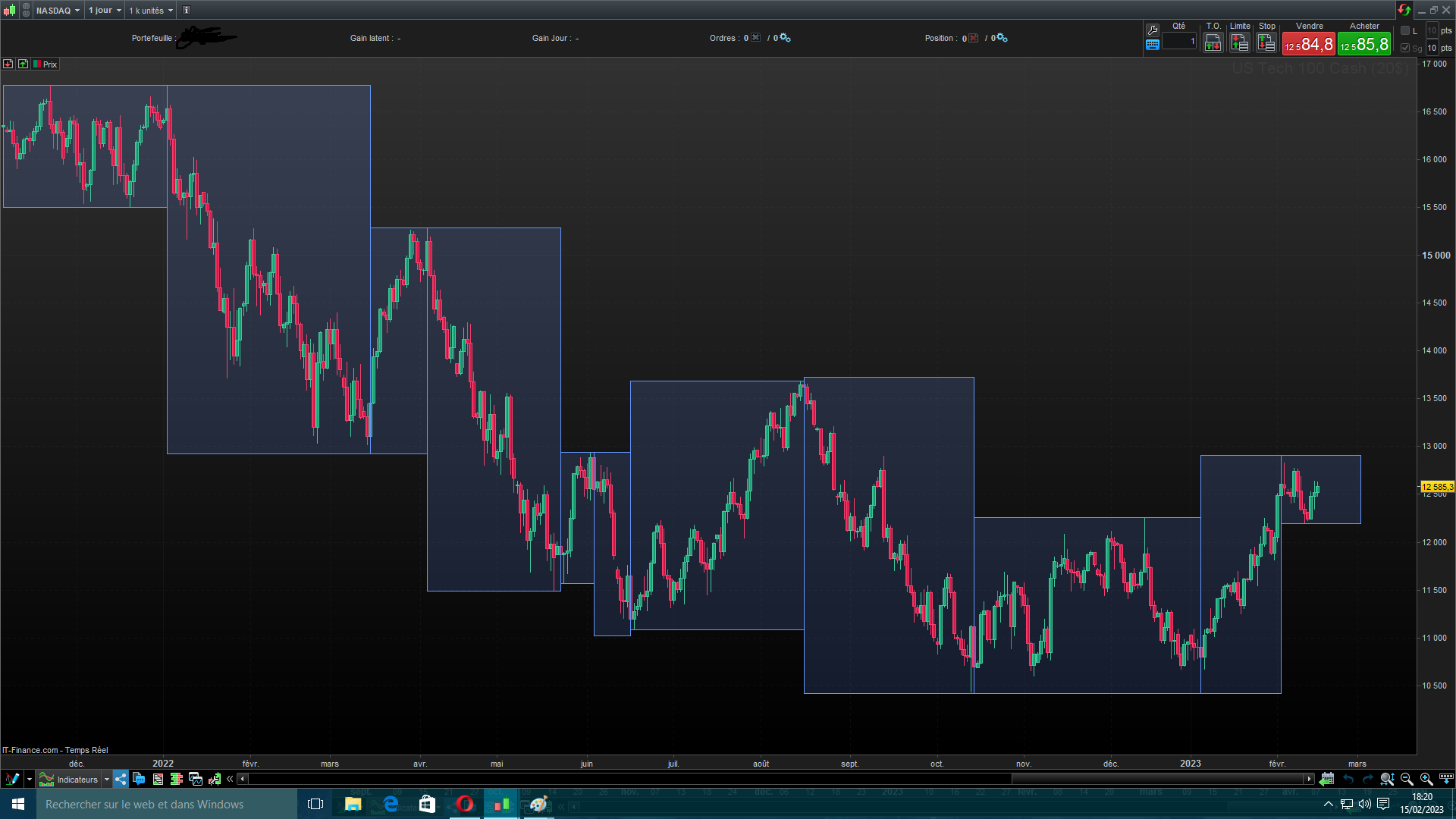
Task: Select the Prix panel label
Action: pos(50,64)
